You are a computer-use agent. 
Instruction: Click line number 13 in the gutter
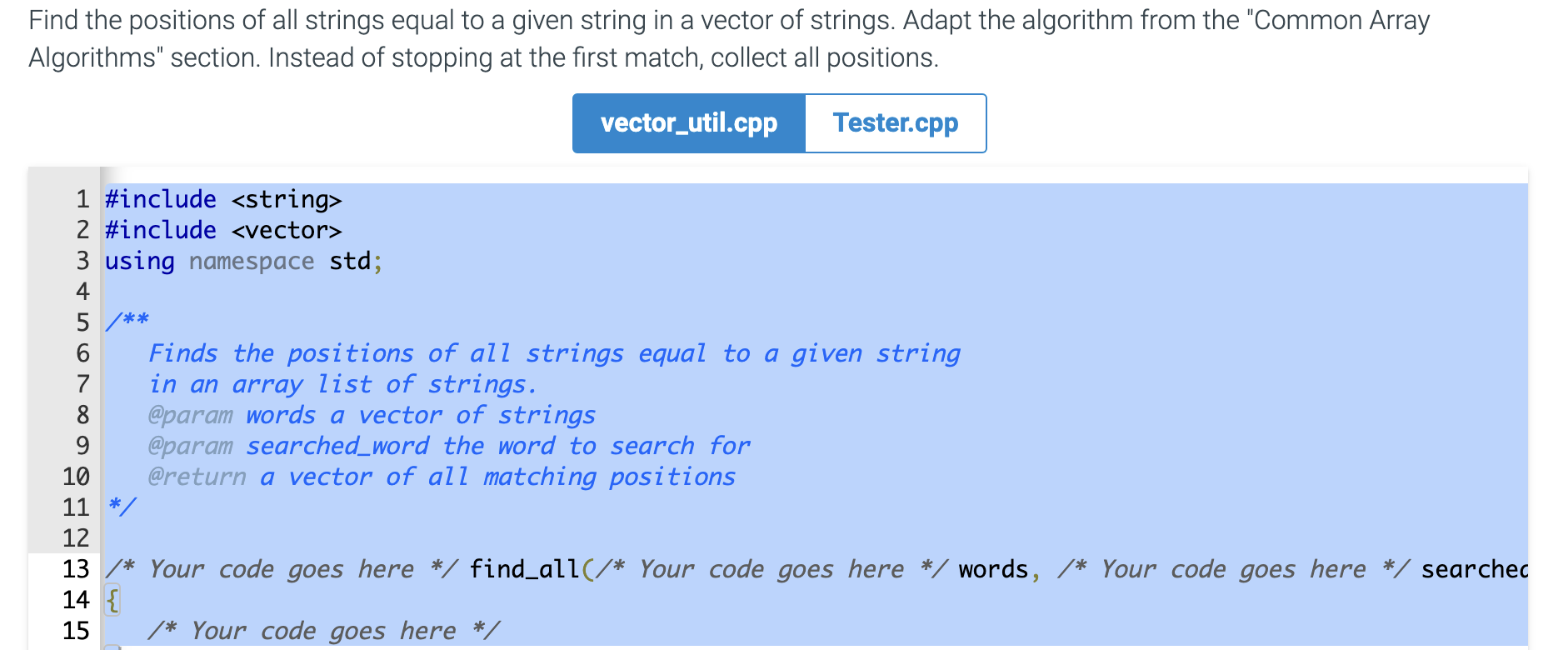pyautogui.click(x=75, y=569)
